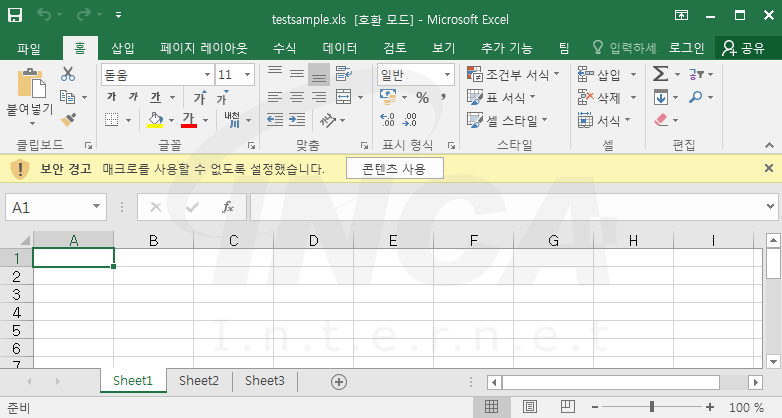Click the Fill down arrow icon
Viewport: 782px width, 418px height.
[x=661, y=97]
